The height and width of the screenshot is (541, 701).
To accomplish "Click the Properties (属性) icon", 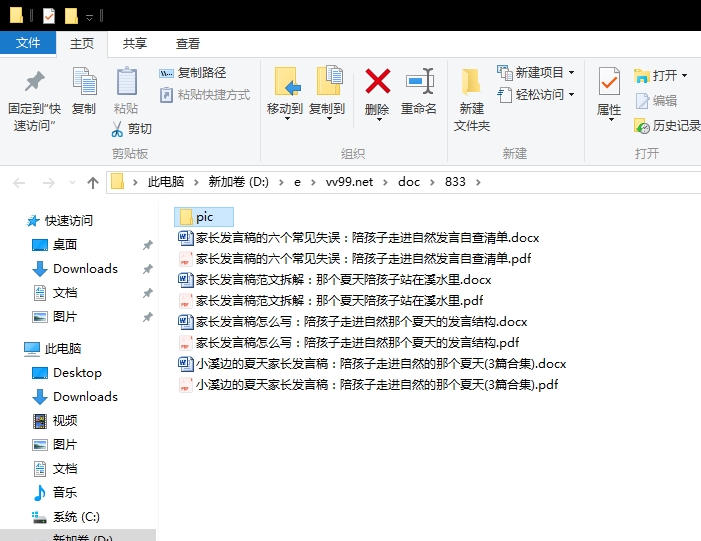I will 609,81.
